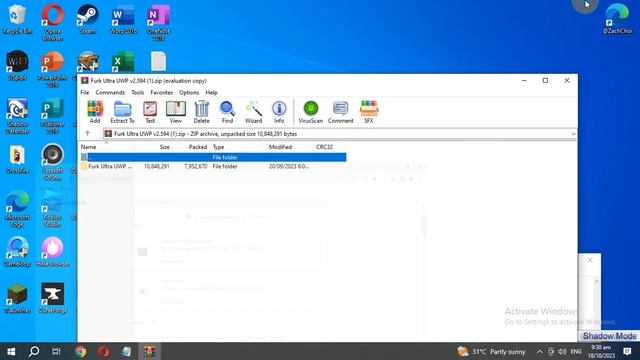Sort by CRC32 column header
640x360 pixels.
click(324, 147)
